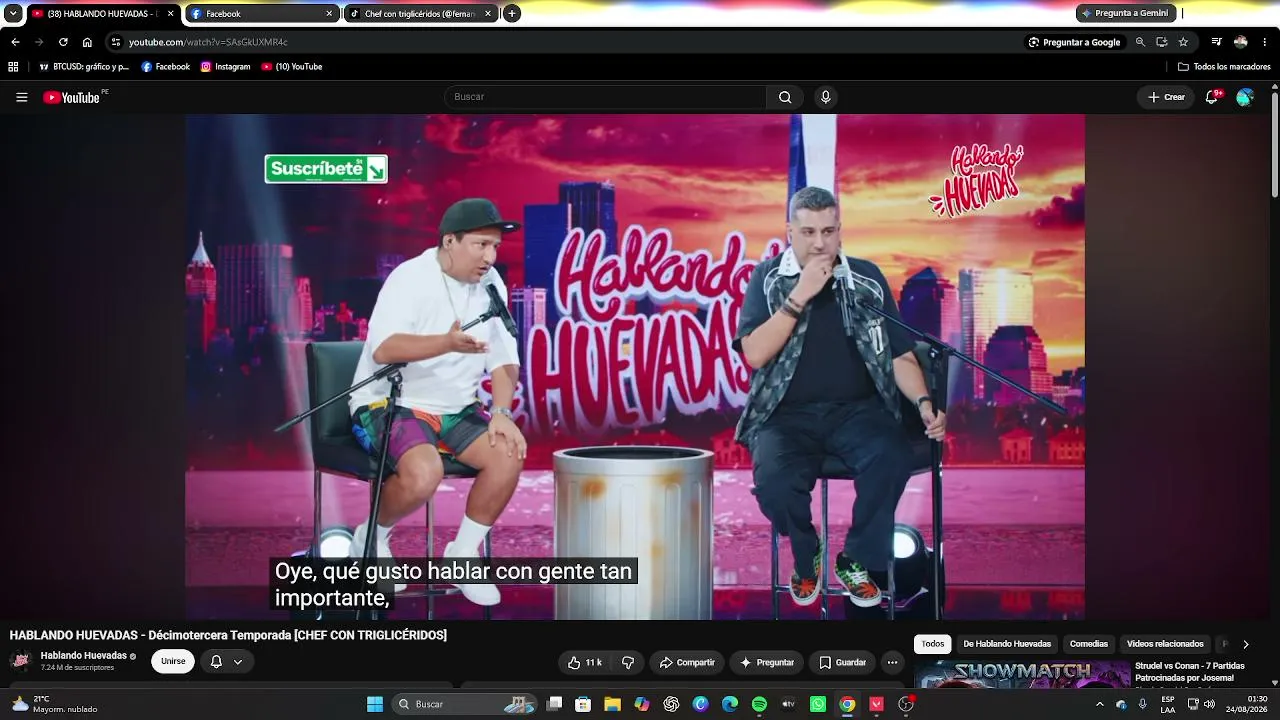Open ChatGPT app from the taskbar
This screenshot has height=720, width=1280.
click(671, 704)
